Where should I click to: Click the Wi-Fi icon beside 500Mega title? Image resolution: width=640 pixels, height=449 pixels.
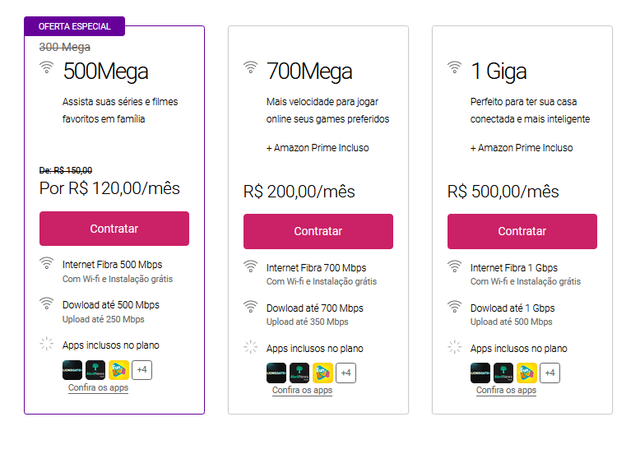(x=47, y=67)
